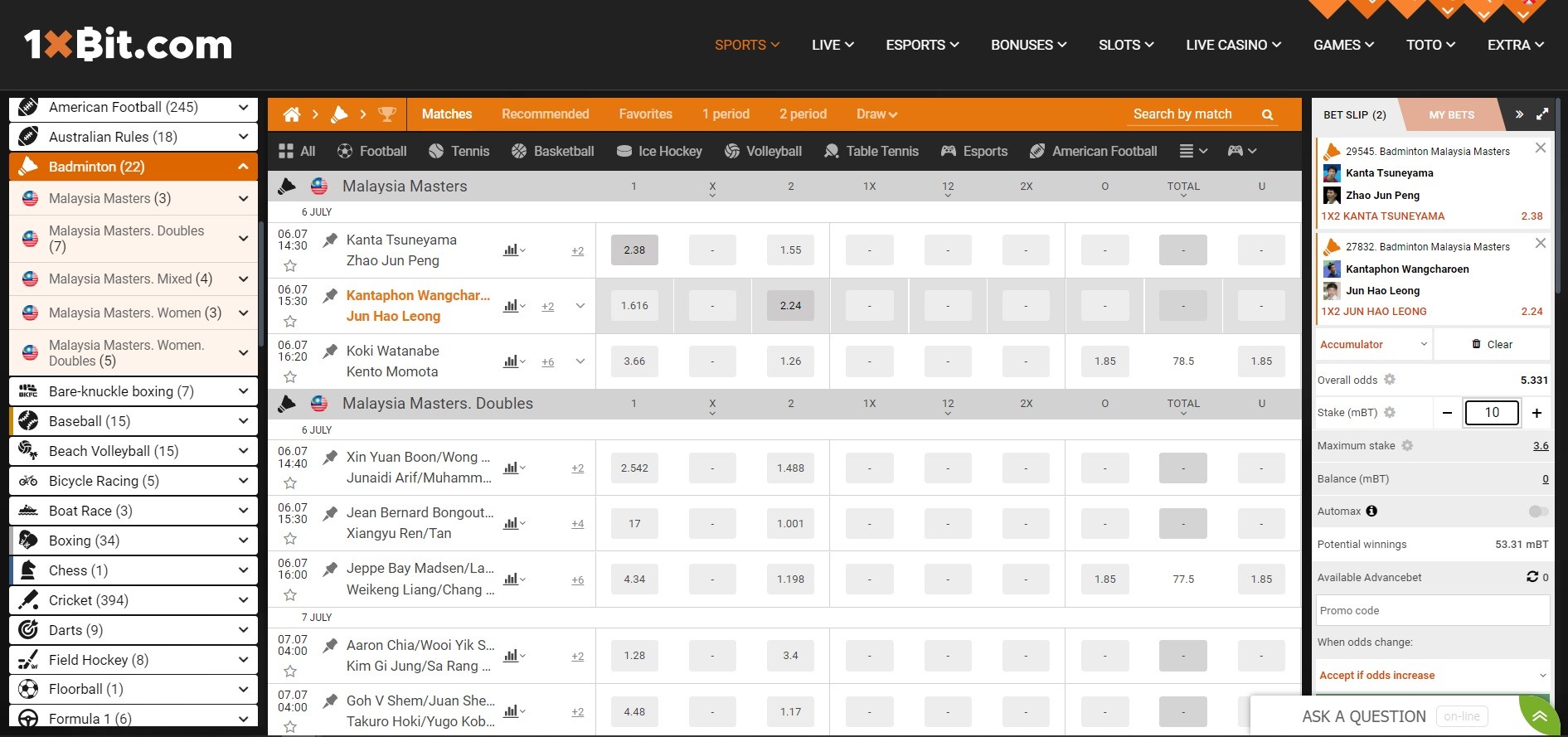Pin the Koki Watanabe match

pyautogui.click(x=330, y=352)
